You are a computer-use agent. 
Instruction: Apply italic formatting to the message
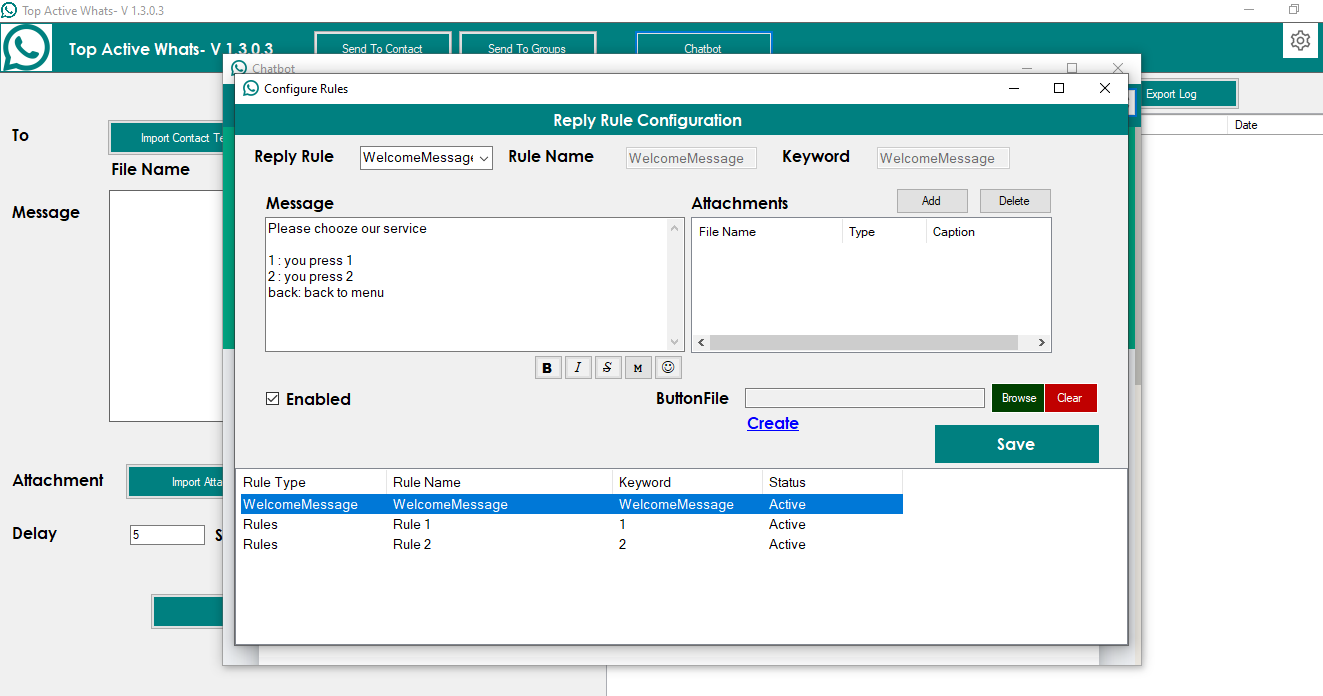pos(578,368)
